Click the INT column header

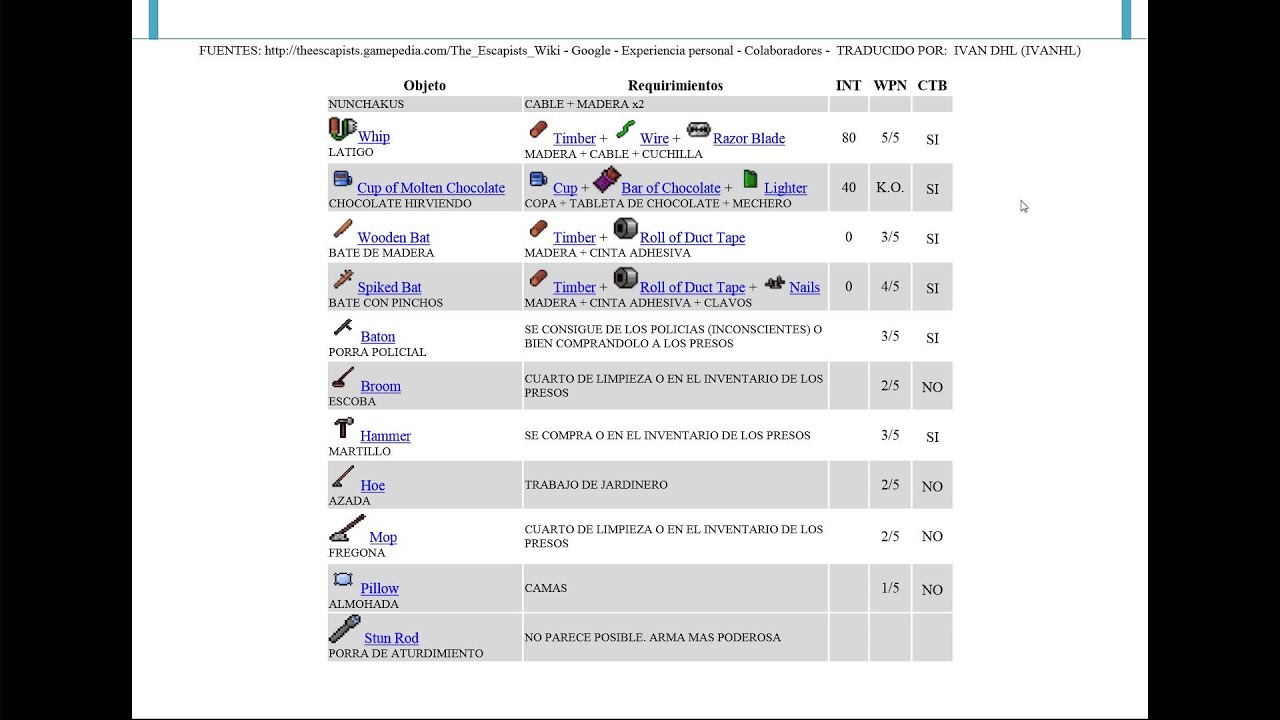pos(848,86)
